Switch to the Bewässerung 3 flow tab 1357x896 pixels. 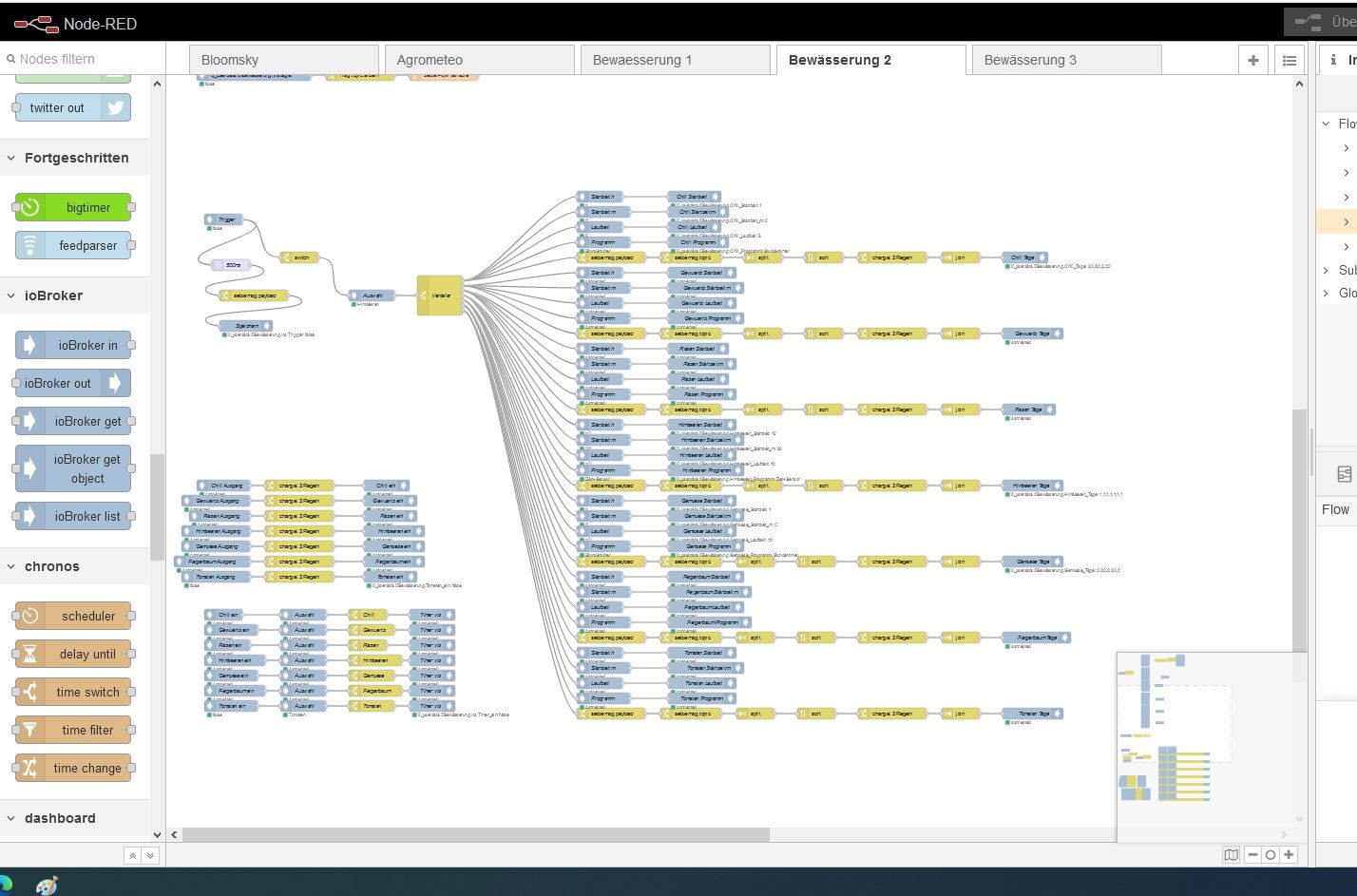(1067, 60)
